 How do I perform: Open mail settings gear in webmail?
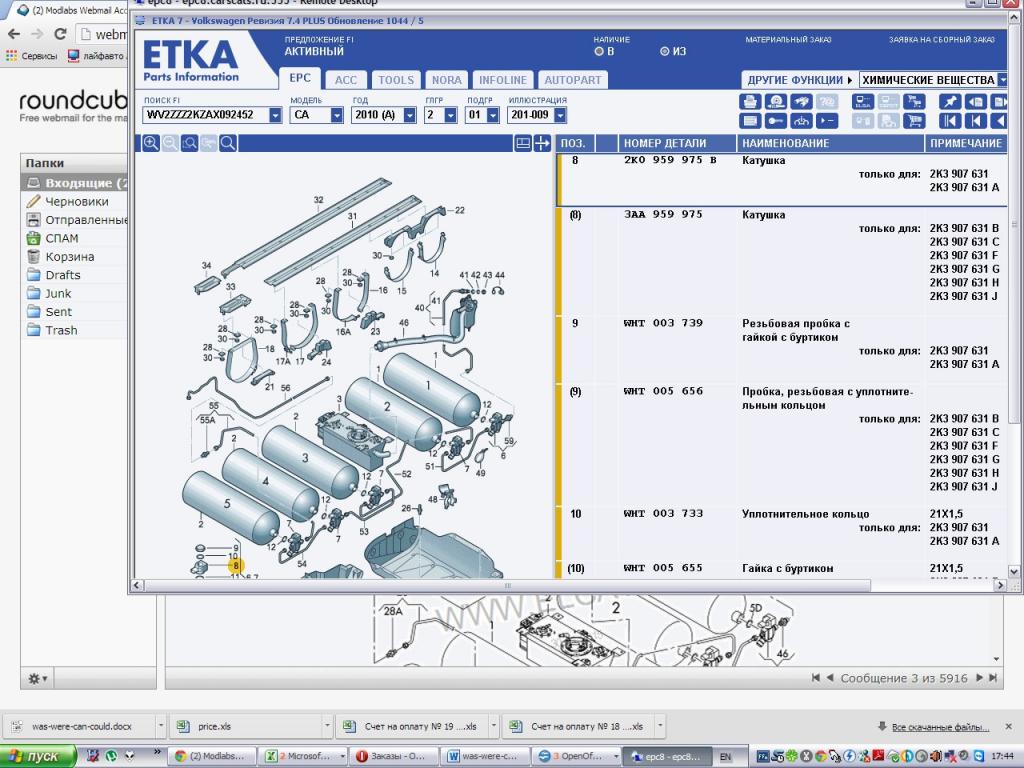[37, 679]
